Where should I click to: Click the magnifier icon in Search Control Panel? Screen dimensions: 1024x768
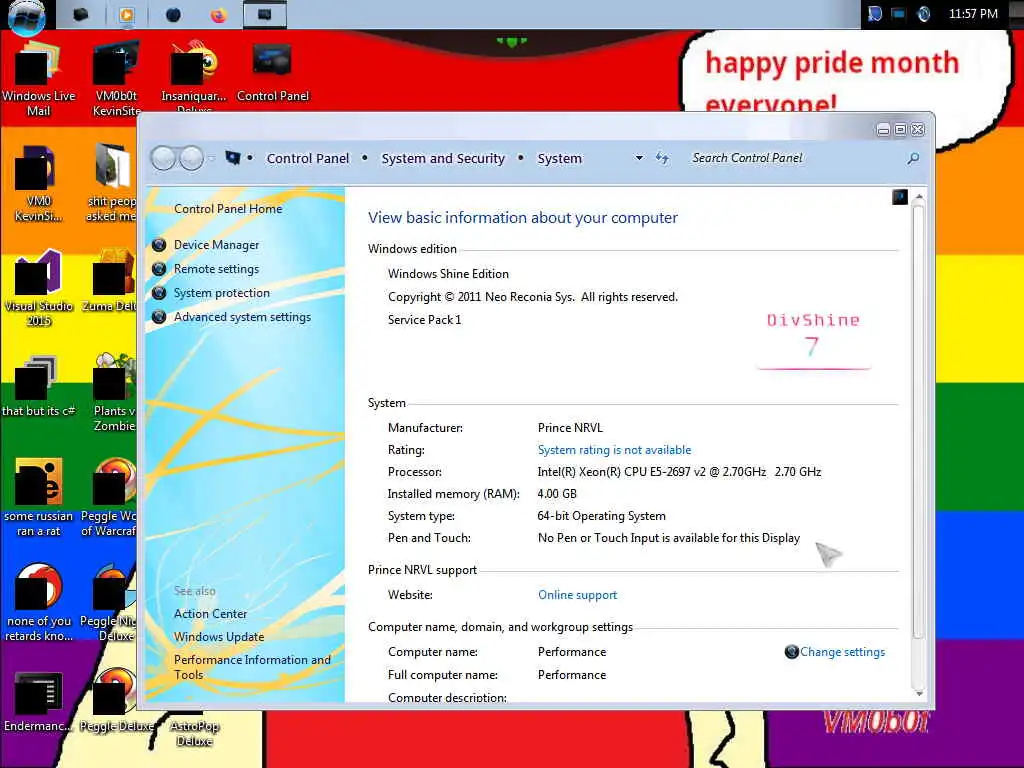pyautogui.click(x=913, y=158)
